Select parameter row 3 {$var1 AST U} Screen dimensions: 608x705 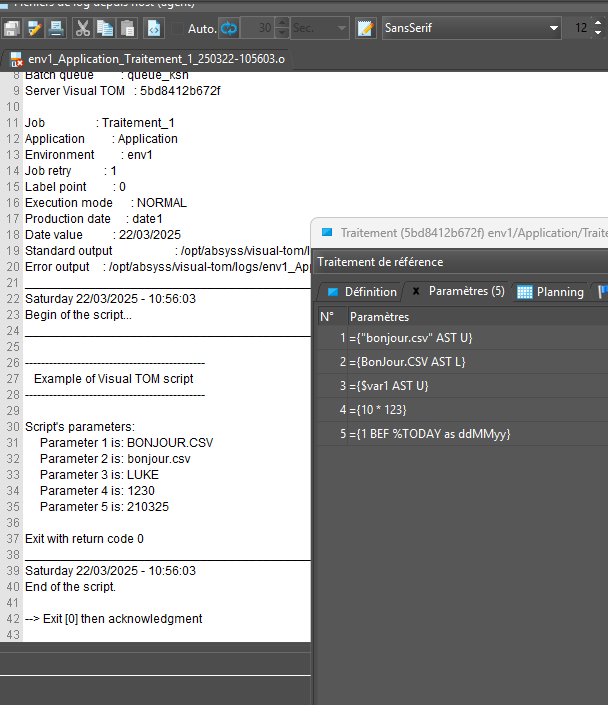(x=463, y=386)
